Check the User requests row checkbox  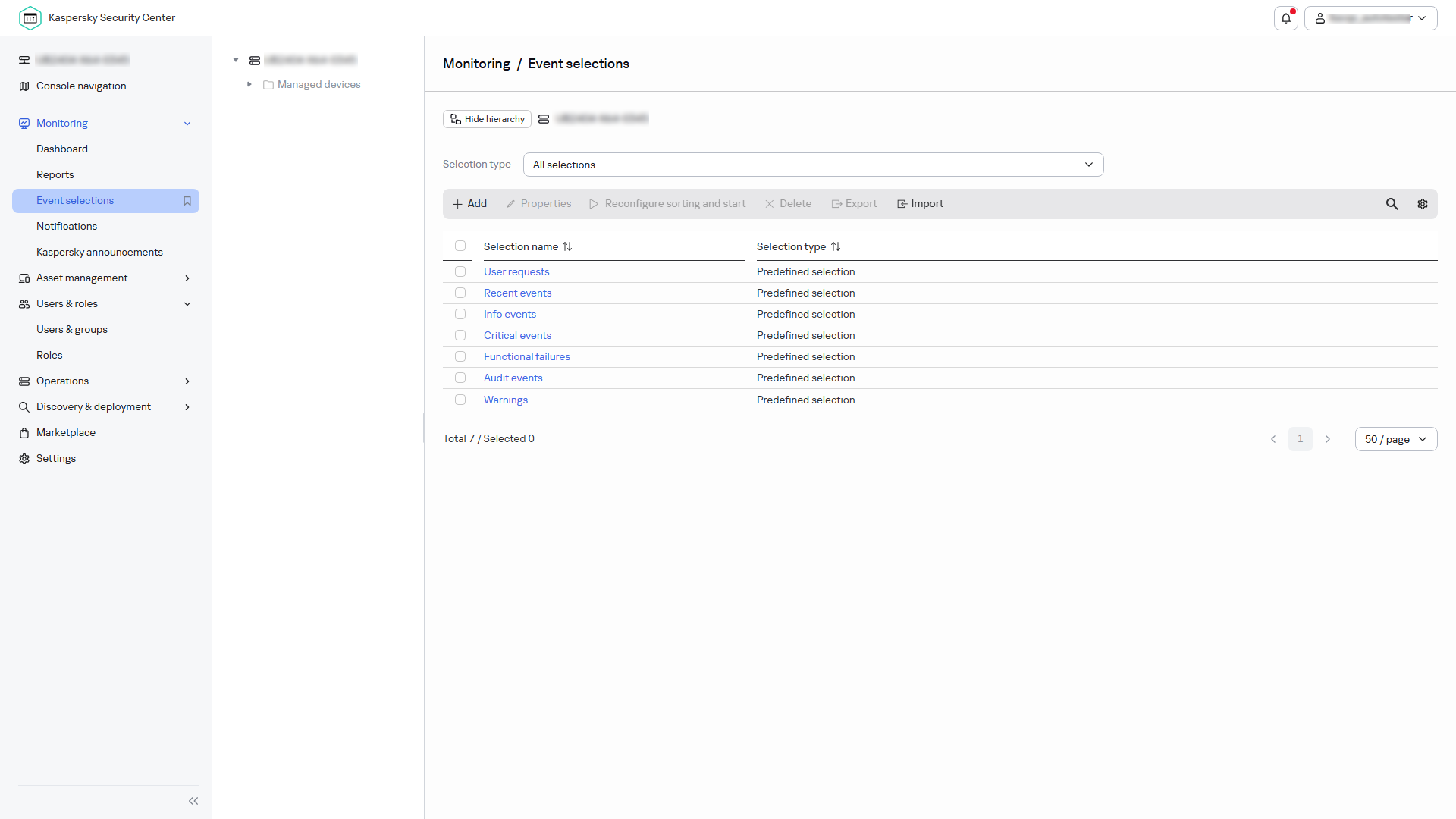point(460,271)
